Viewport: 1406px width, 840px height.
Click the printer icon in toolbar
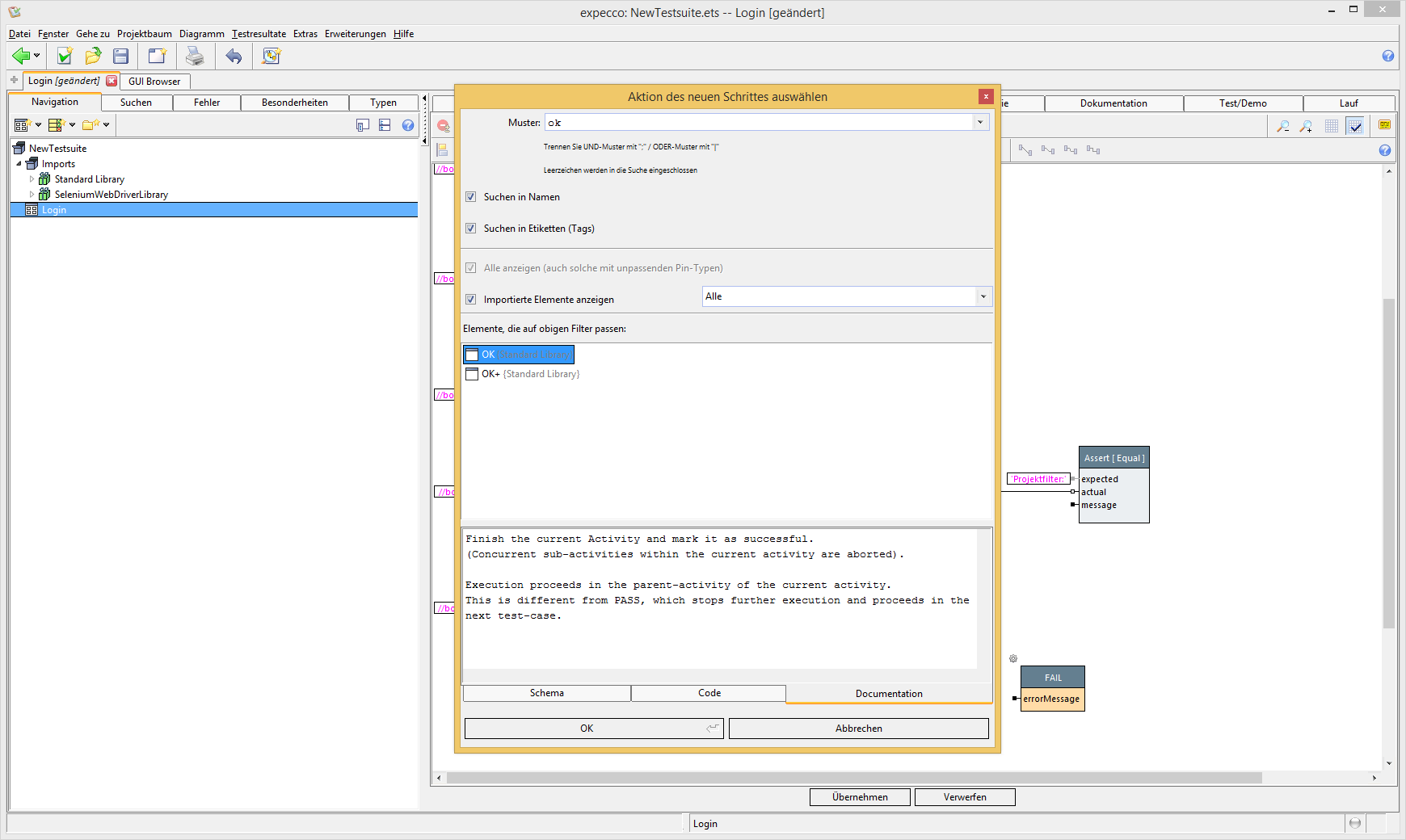coord(195,56)
